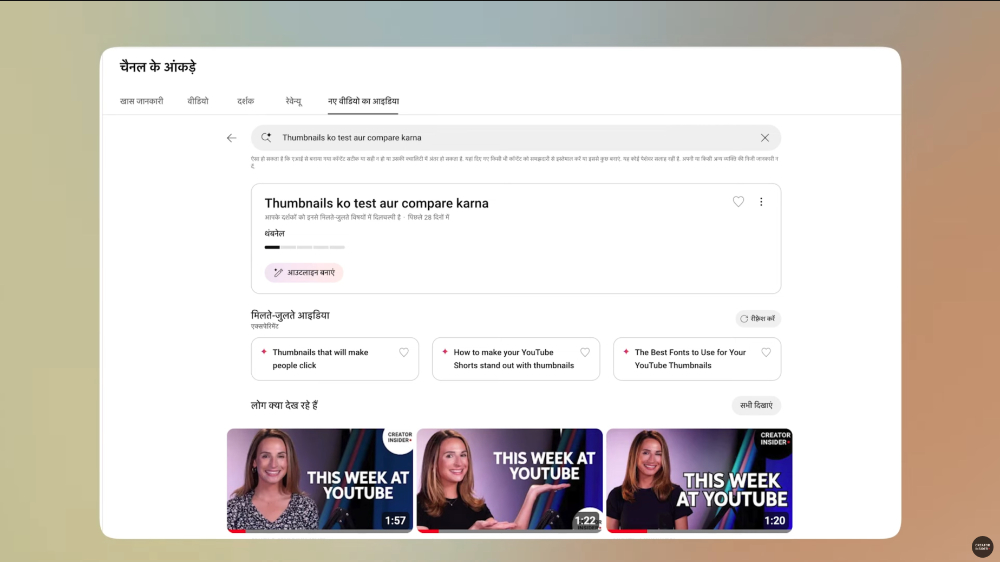Open the video thumbnail with 1:22 duration
1000x562 pixels.
[510, 480]
